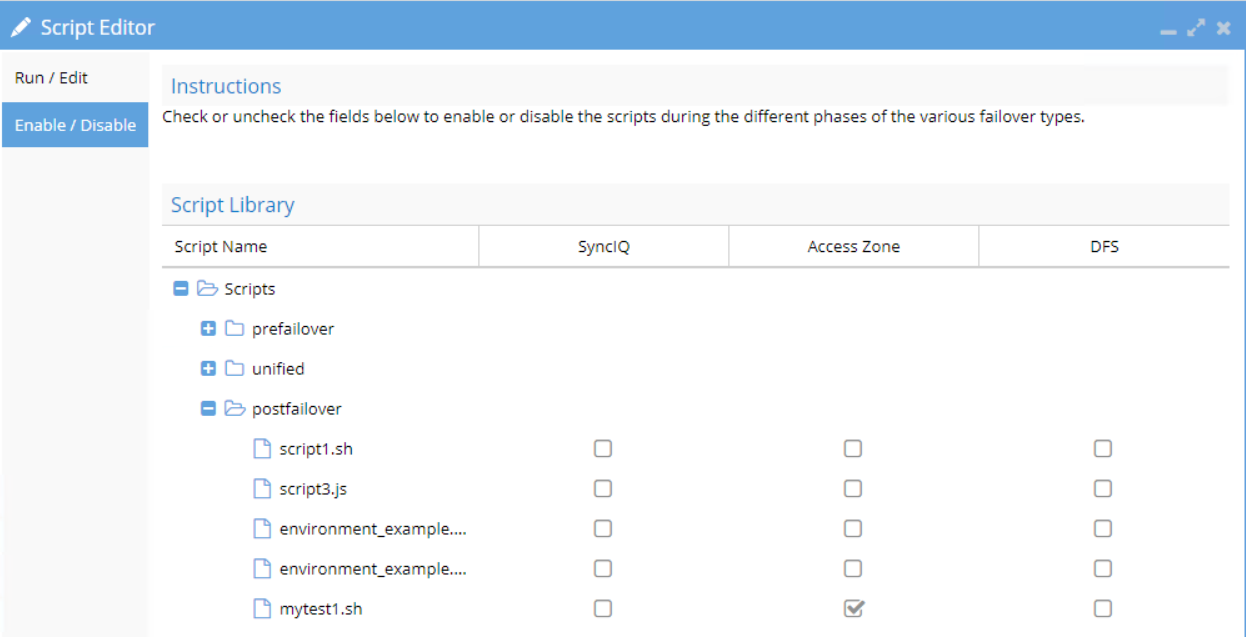The width and height of the screenshot is (1246, 637).
Task: Click the unified folder icon
Action: tap(234, 369)
